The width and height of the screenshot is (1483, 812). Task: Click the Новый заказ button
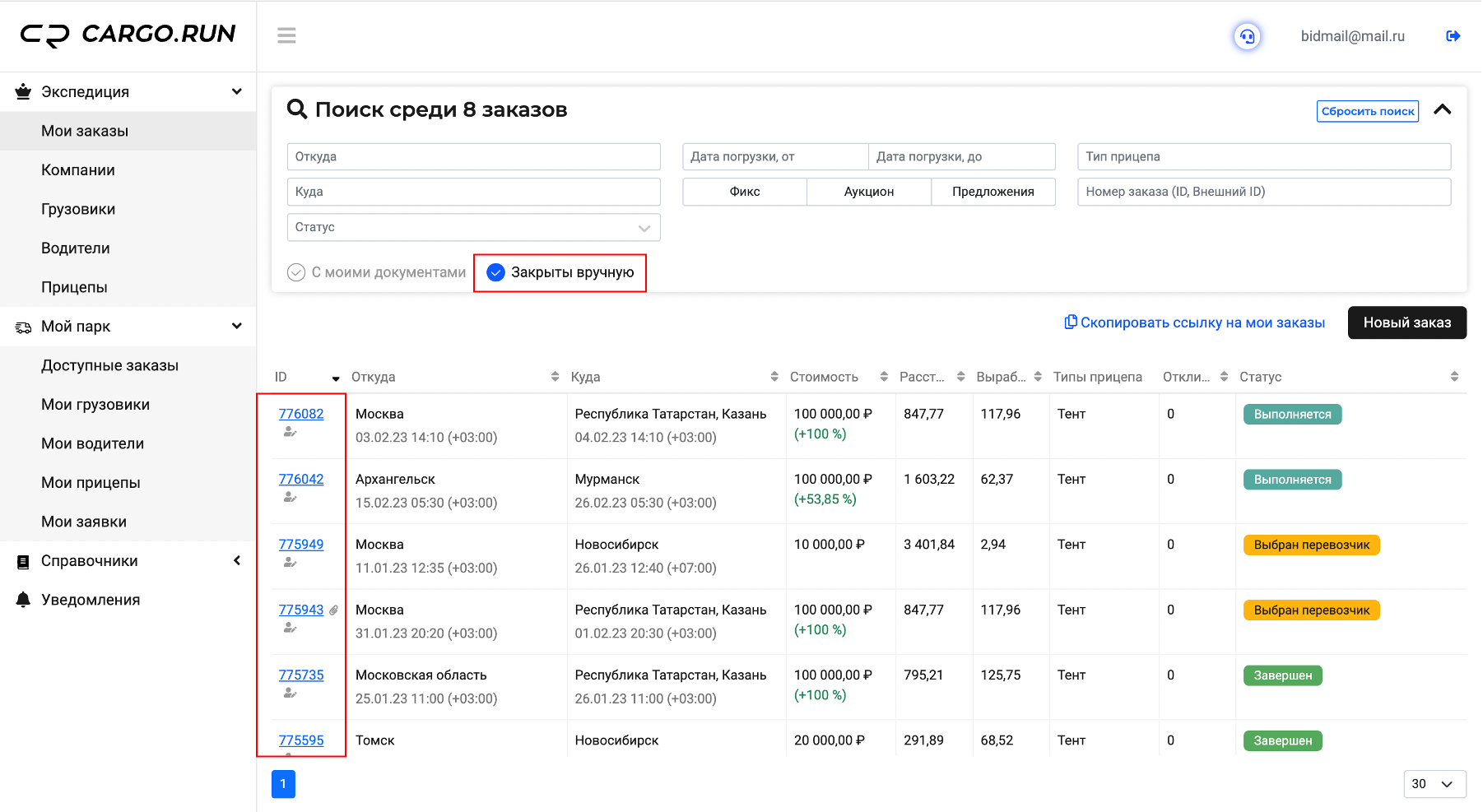point(1407,322)
